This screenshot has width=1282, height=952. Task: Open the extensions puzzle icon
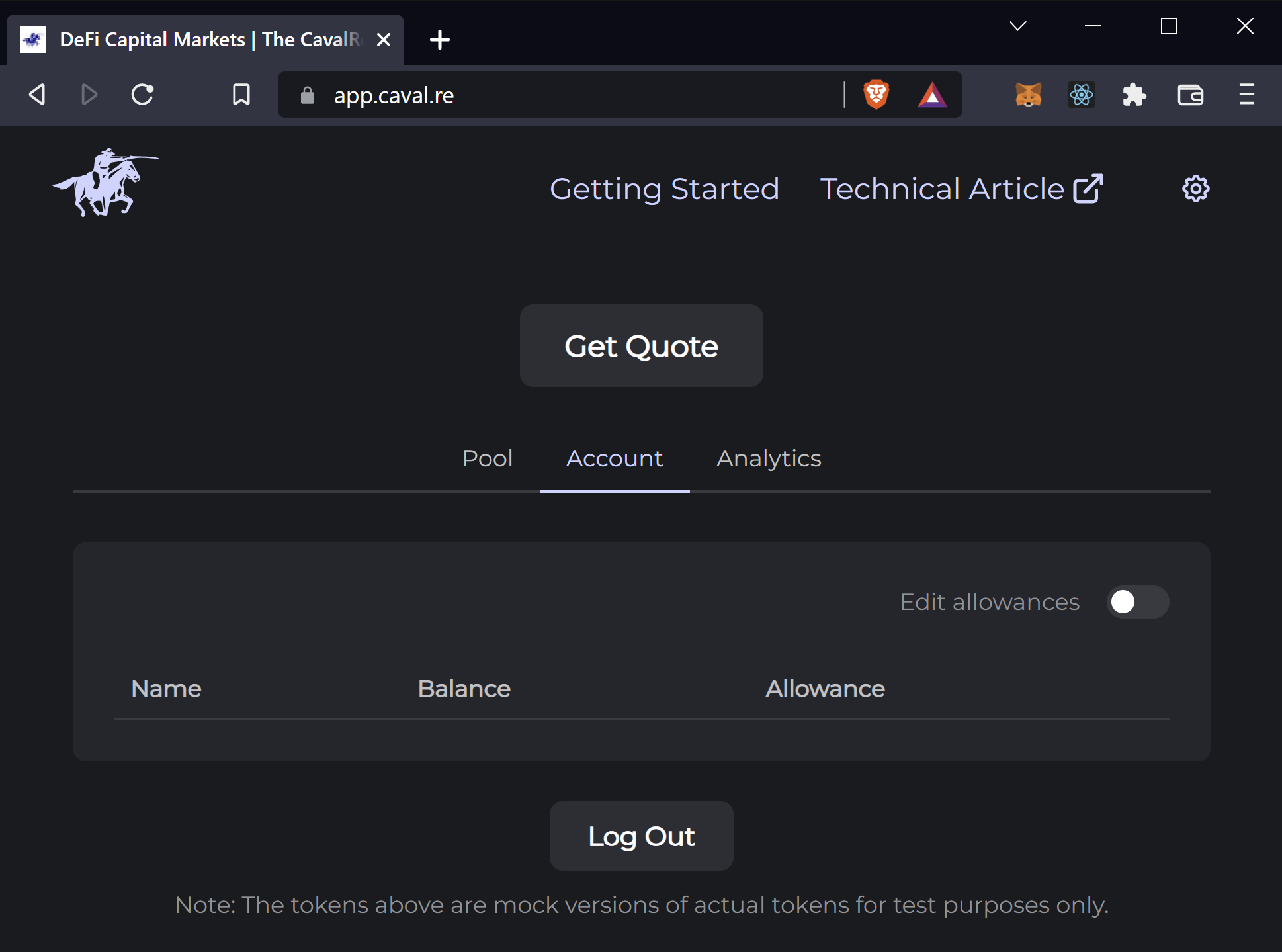[1134, 95]
